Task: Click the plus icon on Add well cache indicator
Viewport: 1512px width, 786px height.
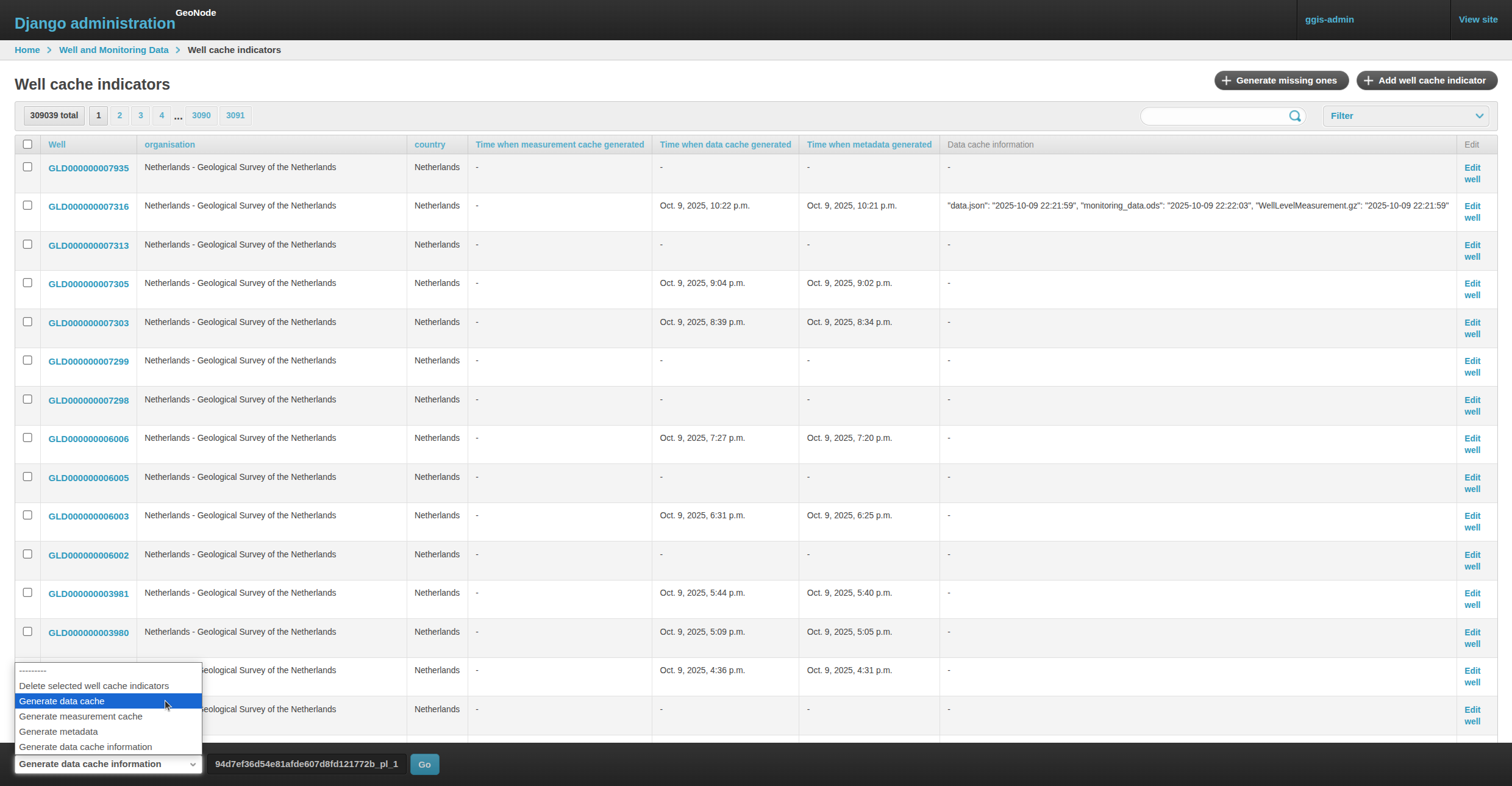Action: [x=1368, y=80]
